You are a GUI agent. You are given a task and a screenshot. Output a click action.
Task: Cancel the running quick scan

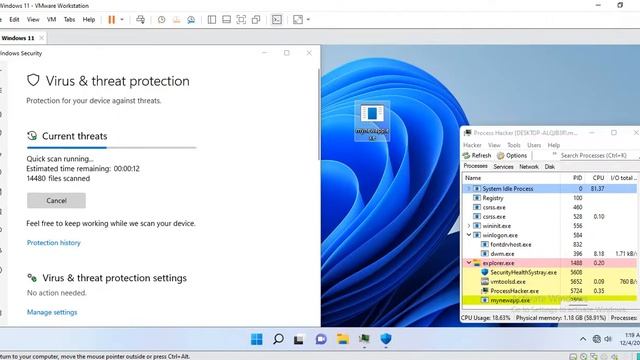pyautogui.click(x=56, y=200)
